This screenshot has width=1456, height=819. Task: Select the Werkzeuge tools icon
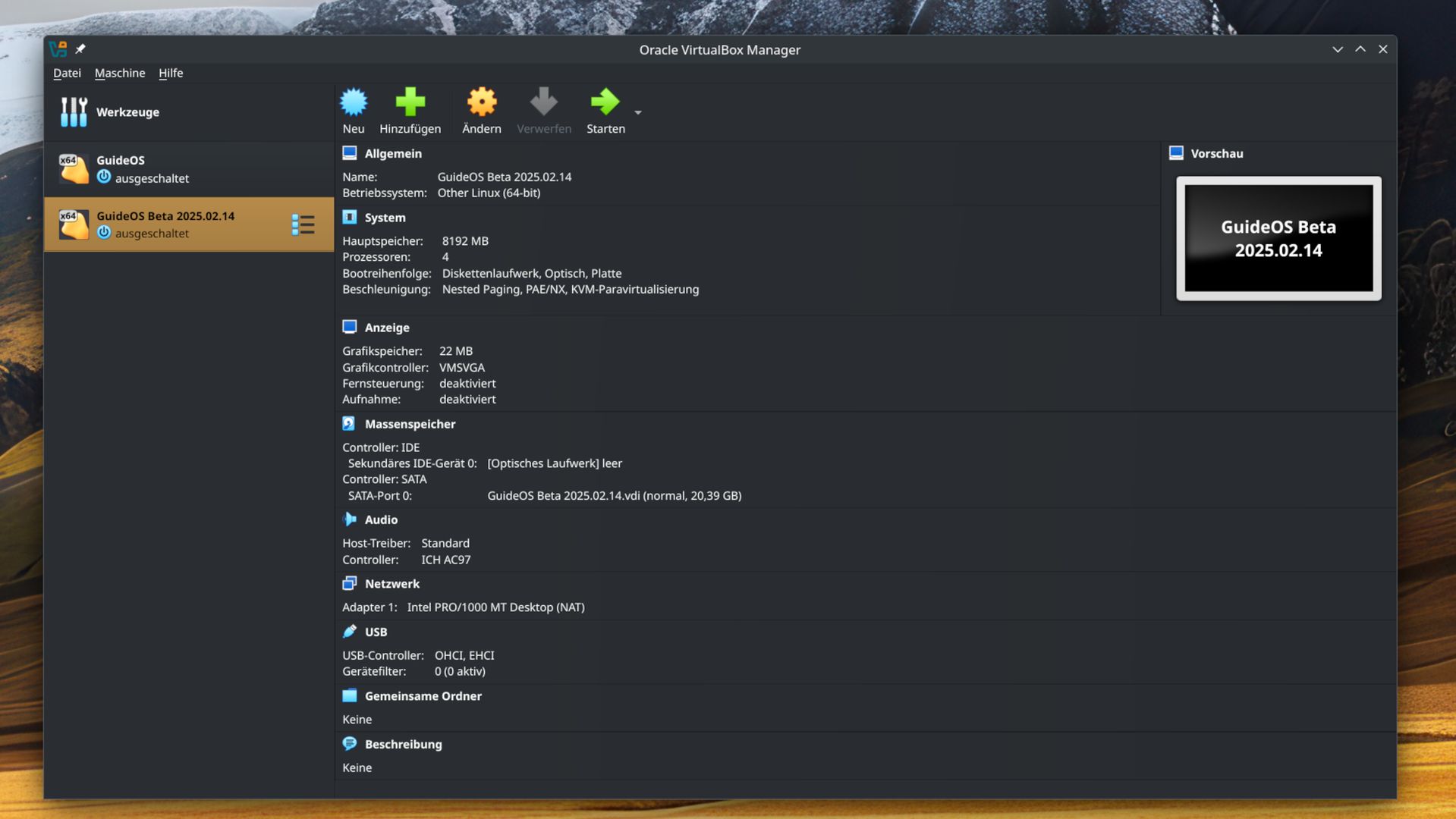point(74,111)
